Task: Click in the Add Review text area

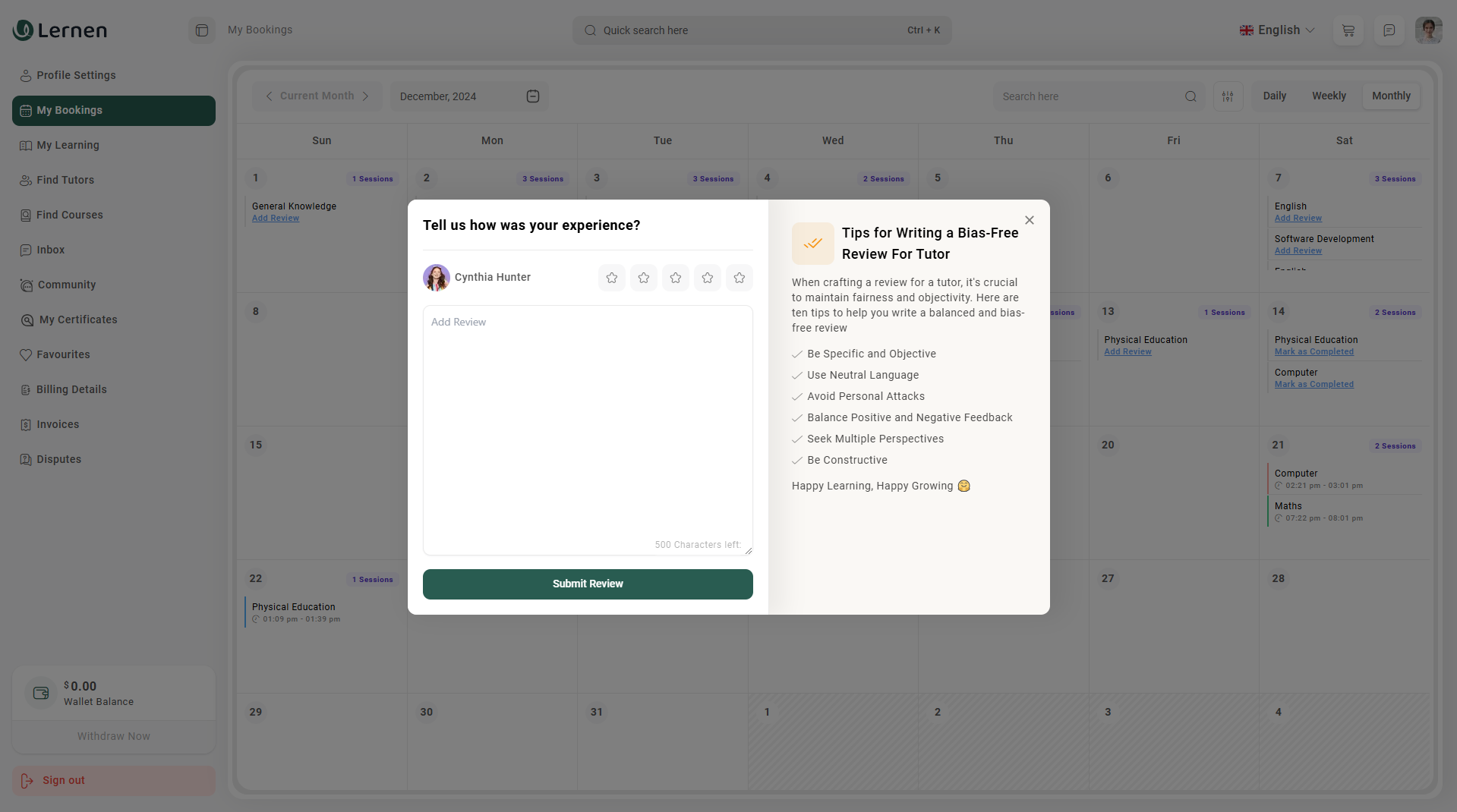Action: click(587, 425)
